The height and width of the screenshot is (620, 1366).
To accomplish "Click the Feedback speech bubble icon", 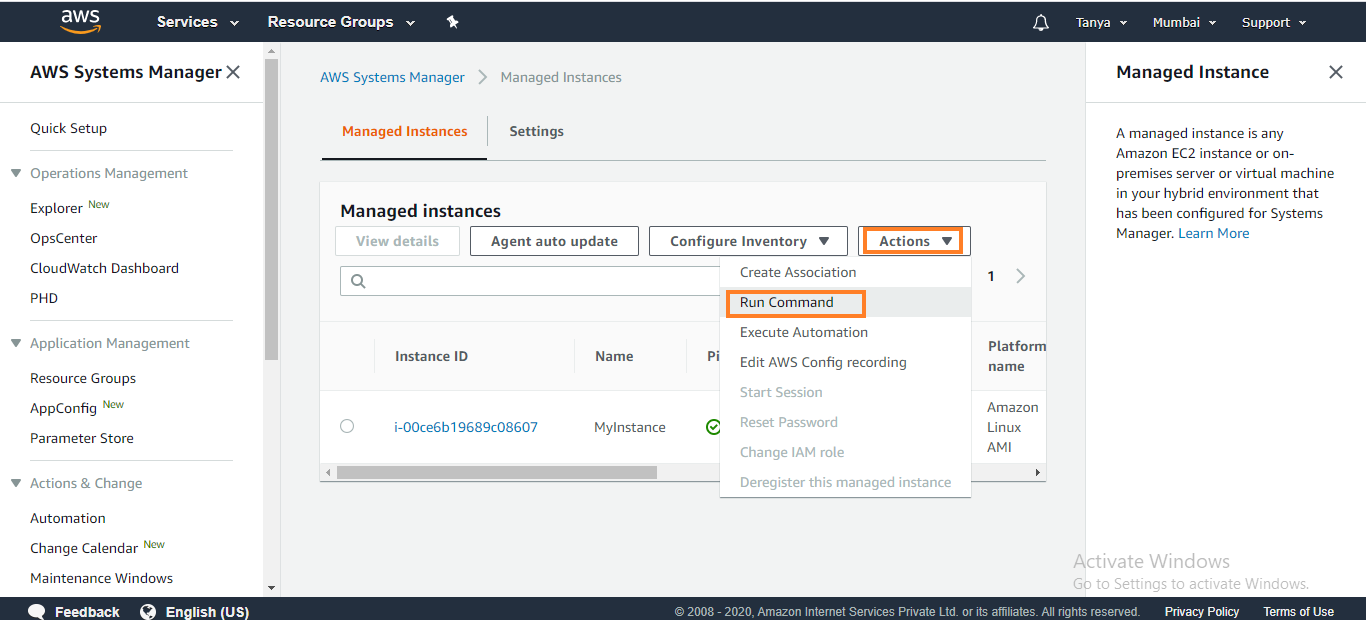I will (37, 611).
